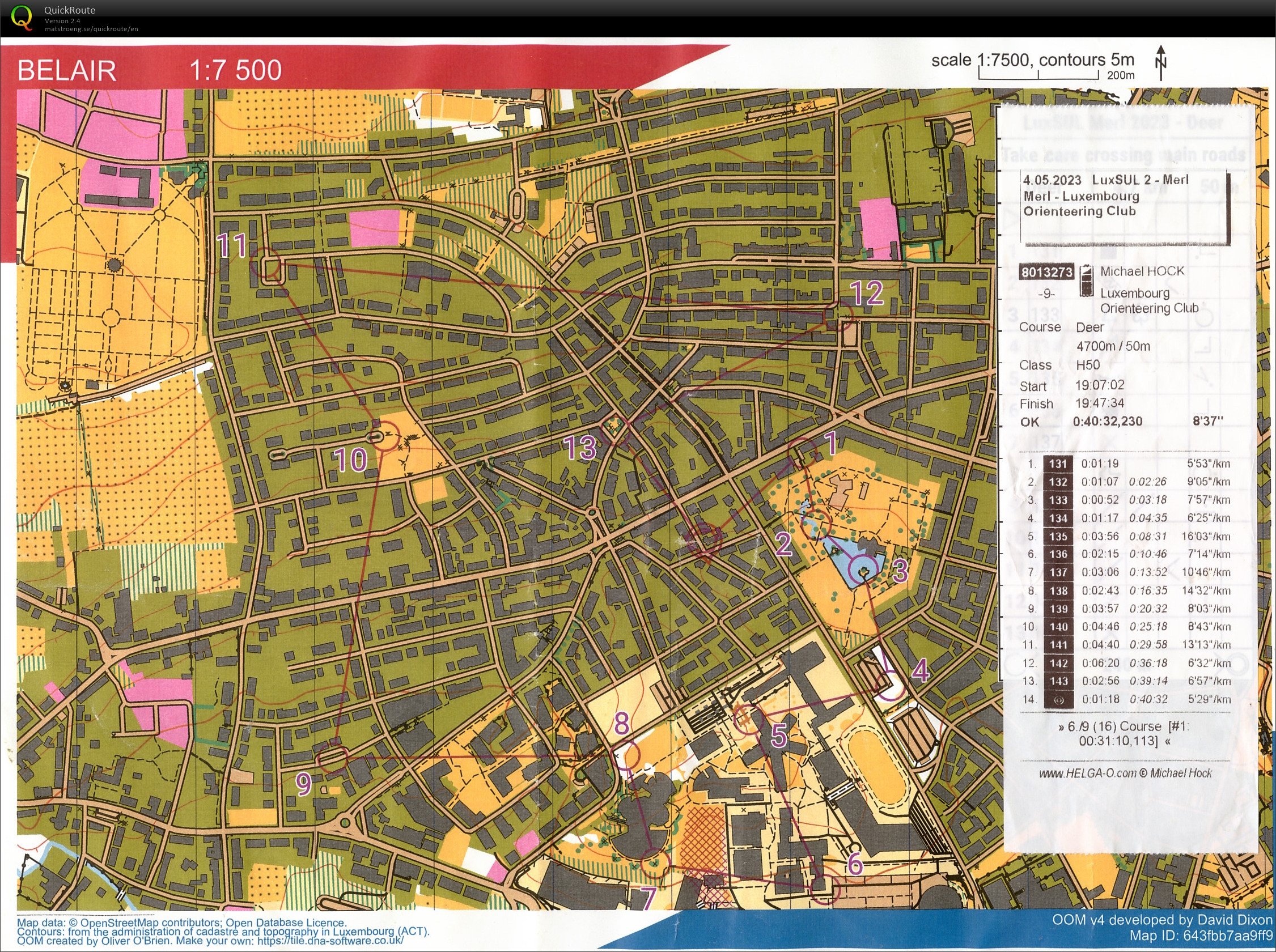Click the white 1:7 500 banner text
Screen dimensions: 1276x952
click(x=235, y=70)
